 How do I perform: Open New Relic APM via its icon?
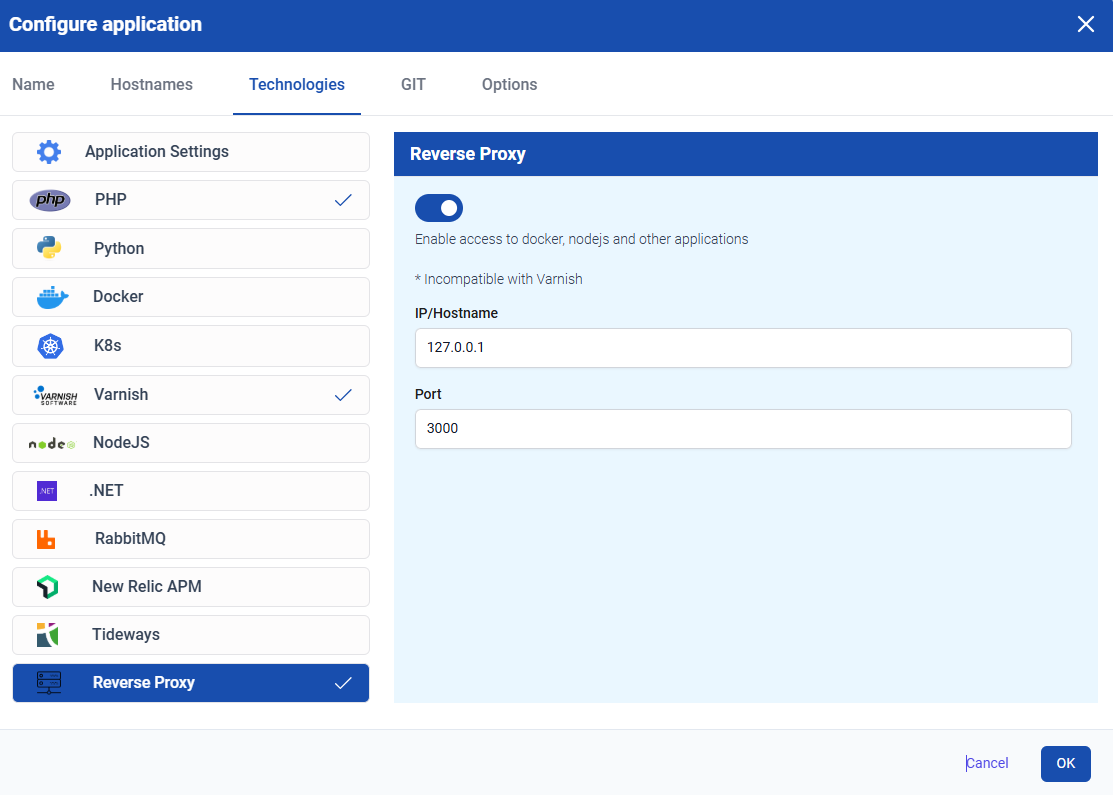click(49, 587)
